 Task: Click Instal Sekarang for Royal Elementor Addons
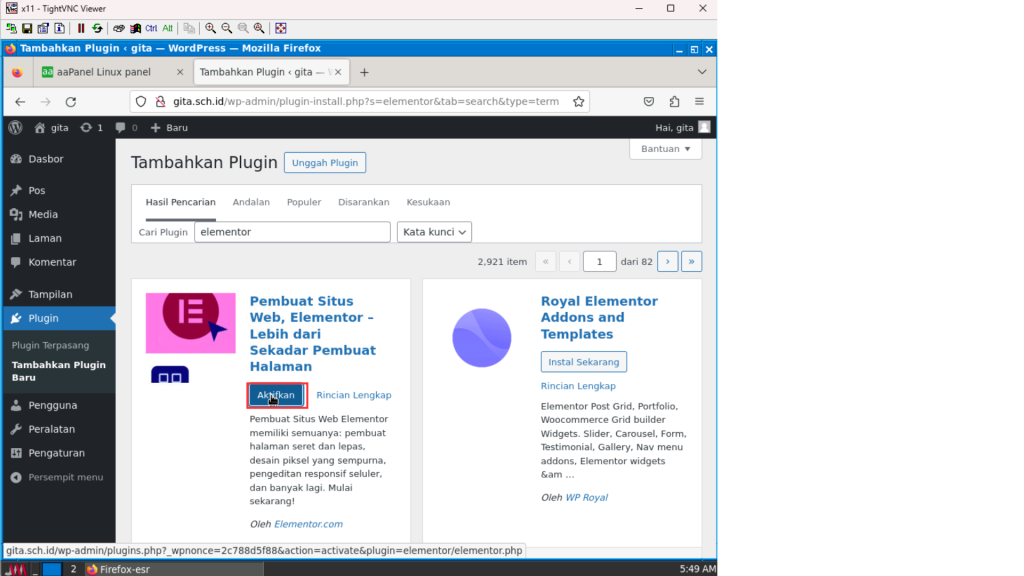pos(583,362)
